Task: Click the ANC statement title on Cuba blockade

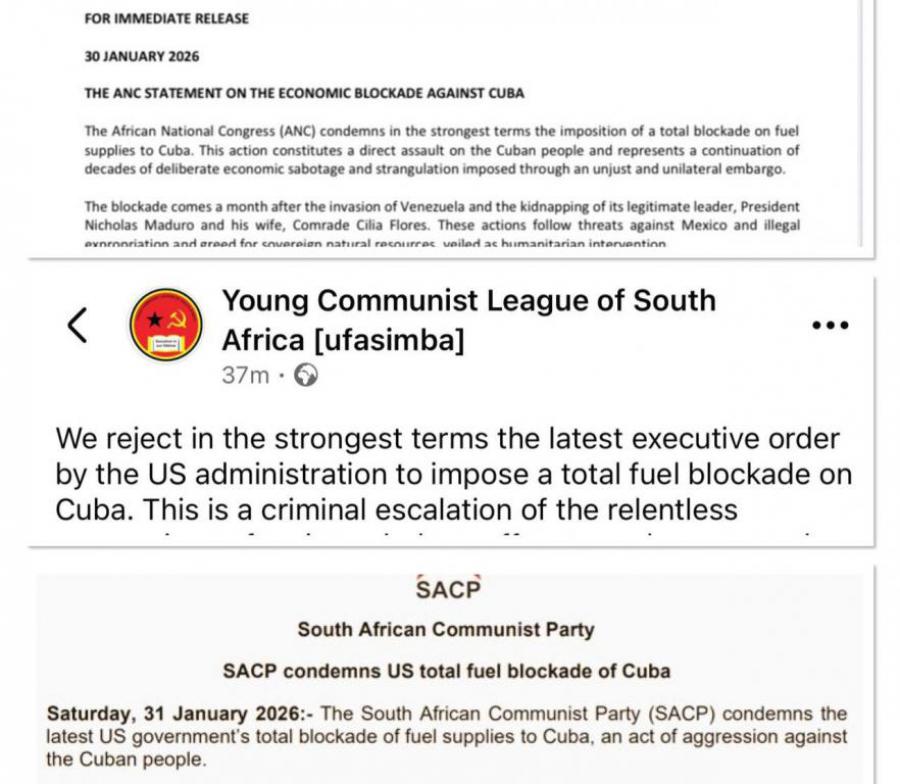Action: [x=304, y=94]
